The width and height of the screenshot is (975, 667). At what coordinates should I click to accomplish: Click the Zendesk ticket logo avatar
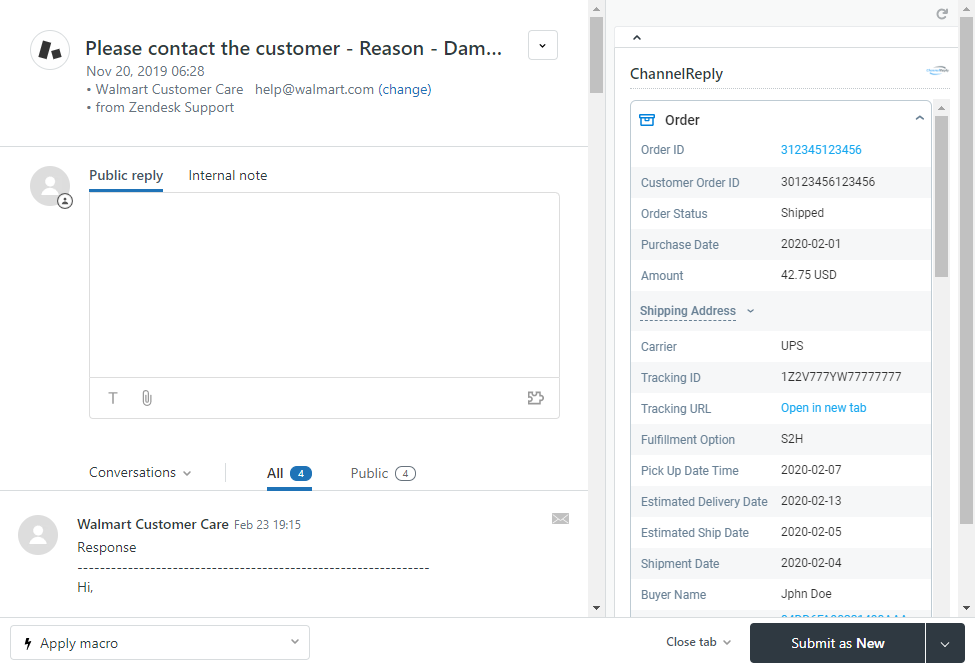point(50,50)
